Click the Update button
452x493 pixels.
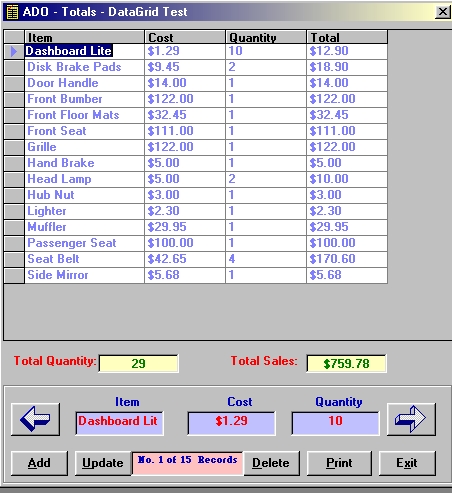coord(103,463)
